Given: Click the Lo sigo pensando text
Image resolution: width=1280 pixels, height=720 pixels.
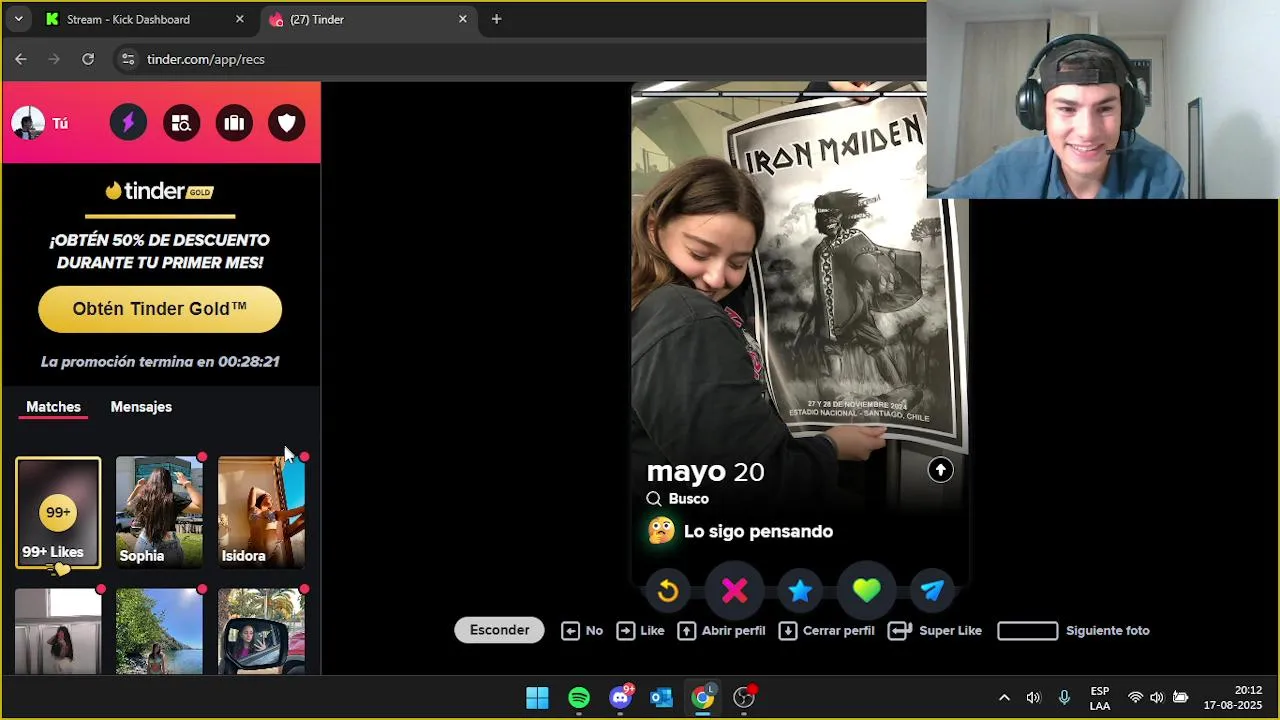Looking at the screenshot, I should [x=758, y=531].
